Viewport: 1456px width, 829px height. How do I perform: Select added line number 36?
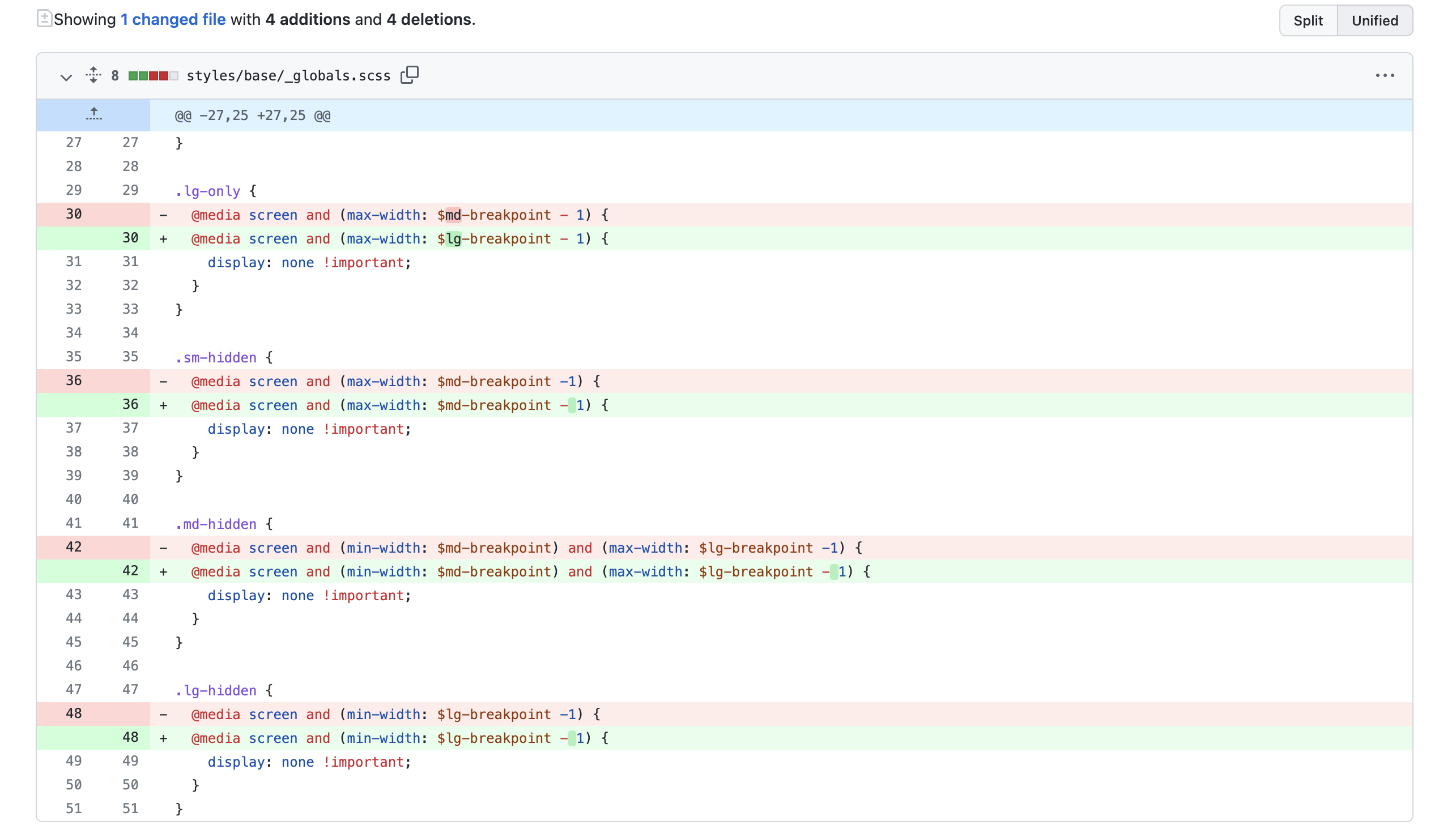pyautogui.click(x=130, y=404)
